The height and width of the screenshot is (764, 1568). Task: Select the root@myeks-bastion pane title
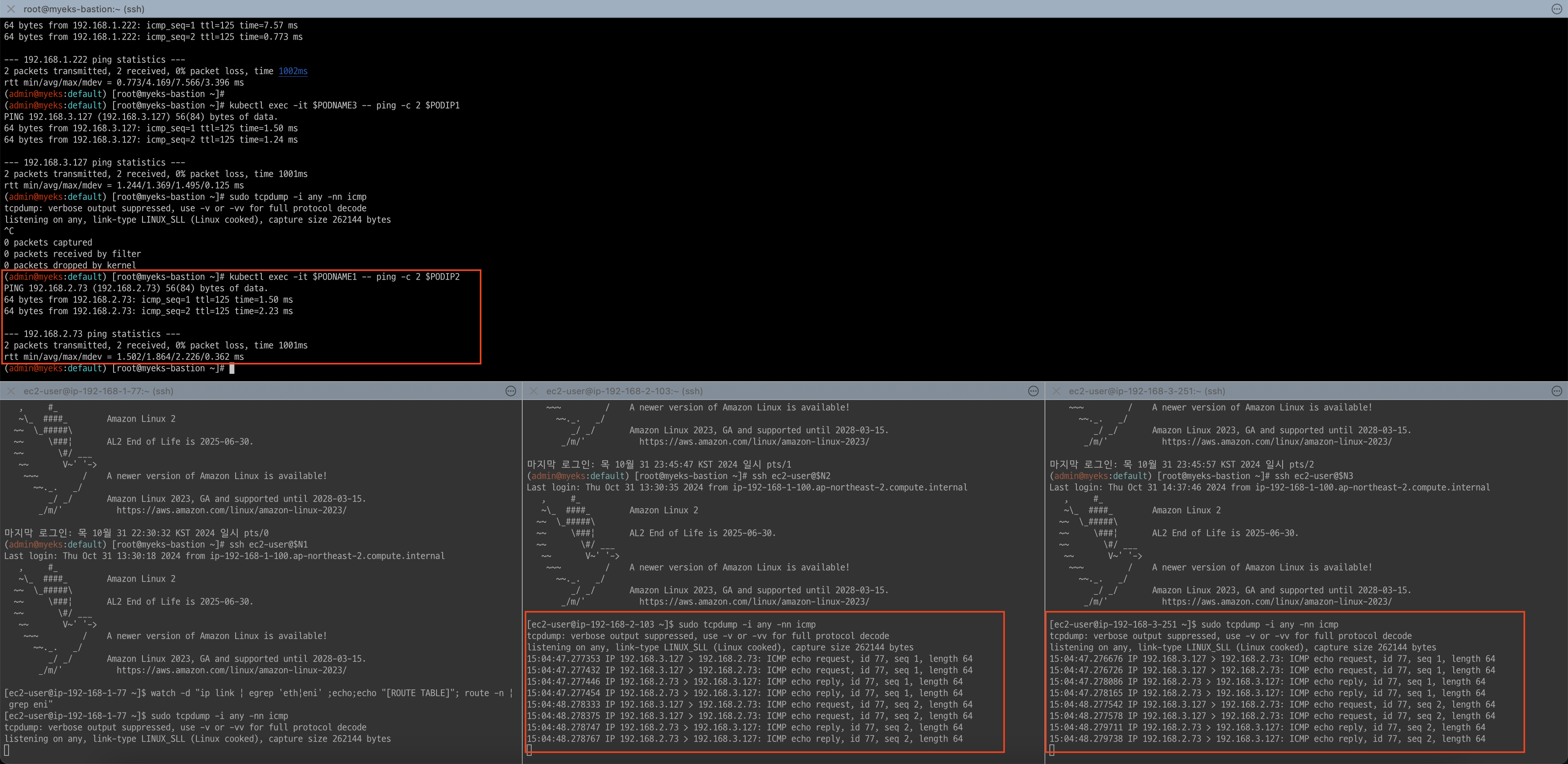[x=84, y=9]
